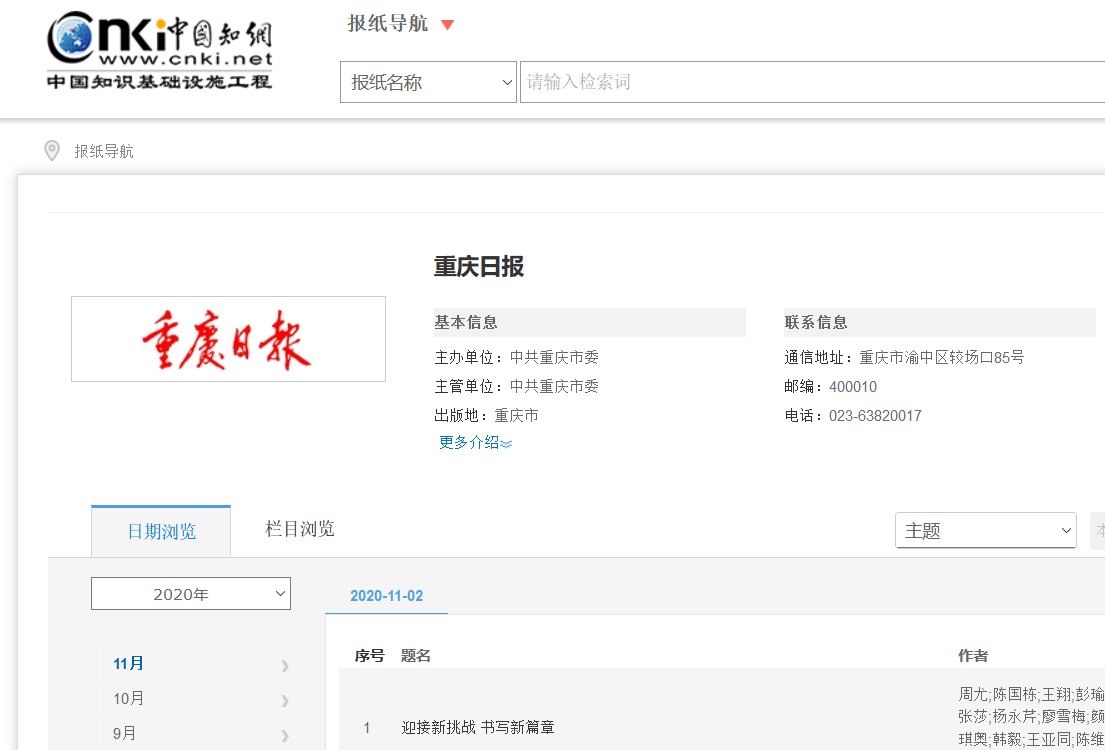Screen dimensions: 1105x750
Task: Switch to the 栏目浏览 tab
Action: pos(300,529)
